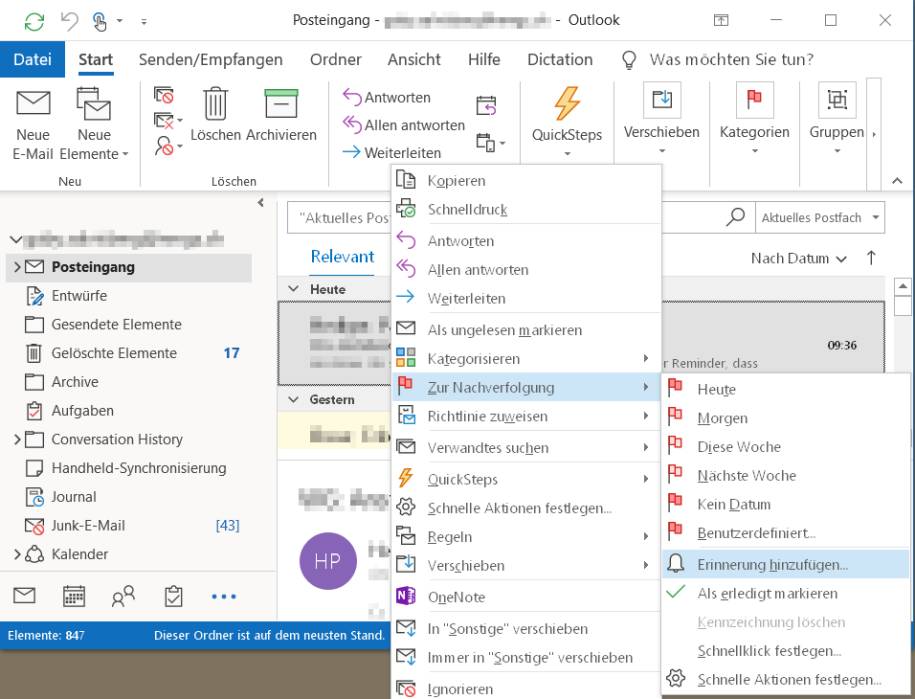This screenshot has width=915, height=699.
Task: Open the Entwürfe folder
Action: click(79, 296)
